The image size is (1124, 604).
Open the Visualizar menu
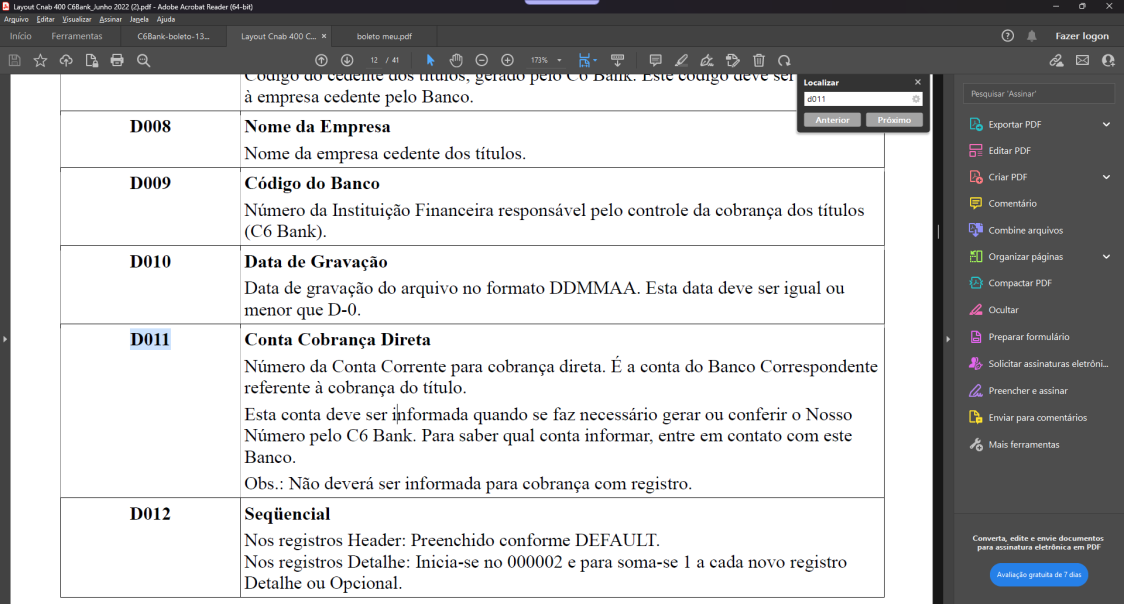pos(77,19)
